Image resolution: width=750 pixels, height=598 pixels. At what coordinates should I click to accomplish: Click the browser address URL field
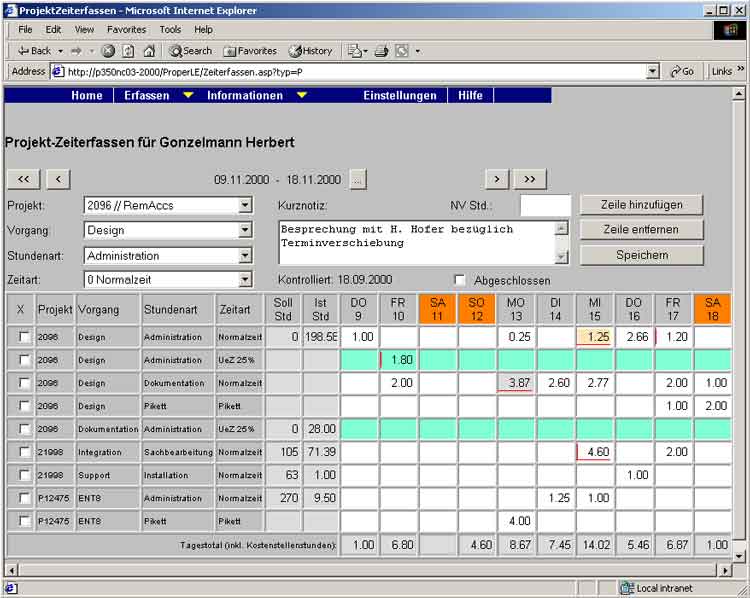click(x=356, y=72)
